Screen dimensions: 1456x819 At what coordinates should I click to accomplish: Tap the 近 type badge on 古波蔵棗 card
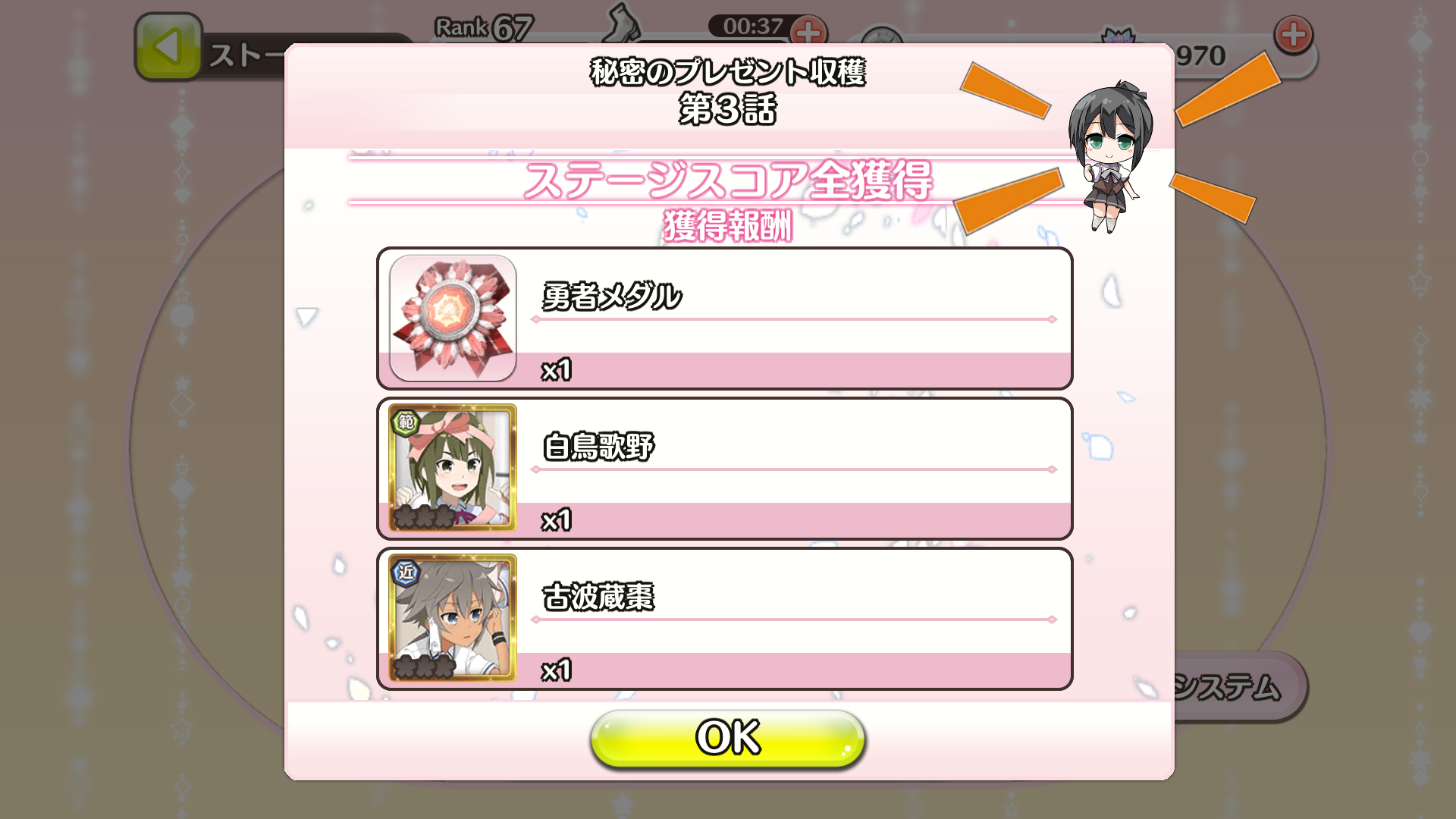406,572
